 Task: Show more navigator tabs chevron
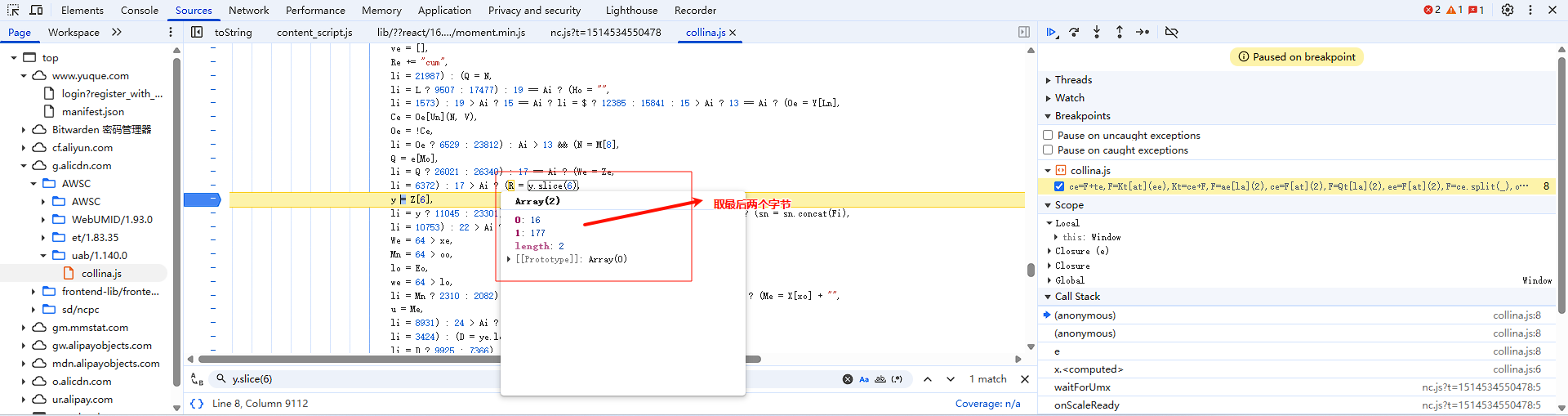tap(117, 32)
